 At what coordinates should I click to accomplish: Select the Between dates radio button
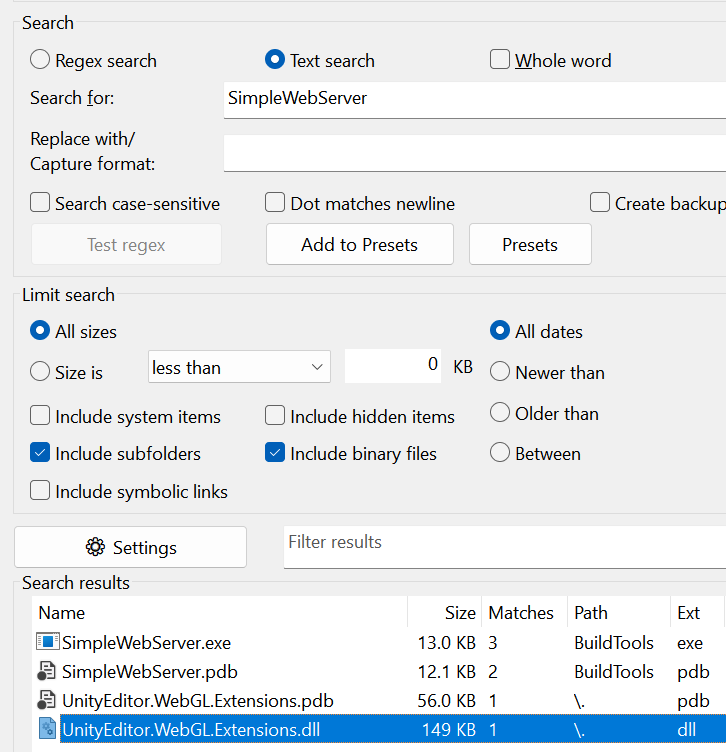point(500,453)
